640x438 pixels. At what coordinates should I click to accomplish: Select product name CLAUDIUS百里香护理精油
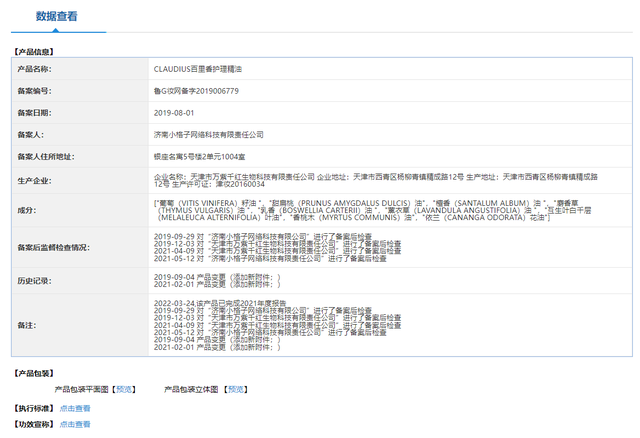[x=198, y=69]
